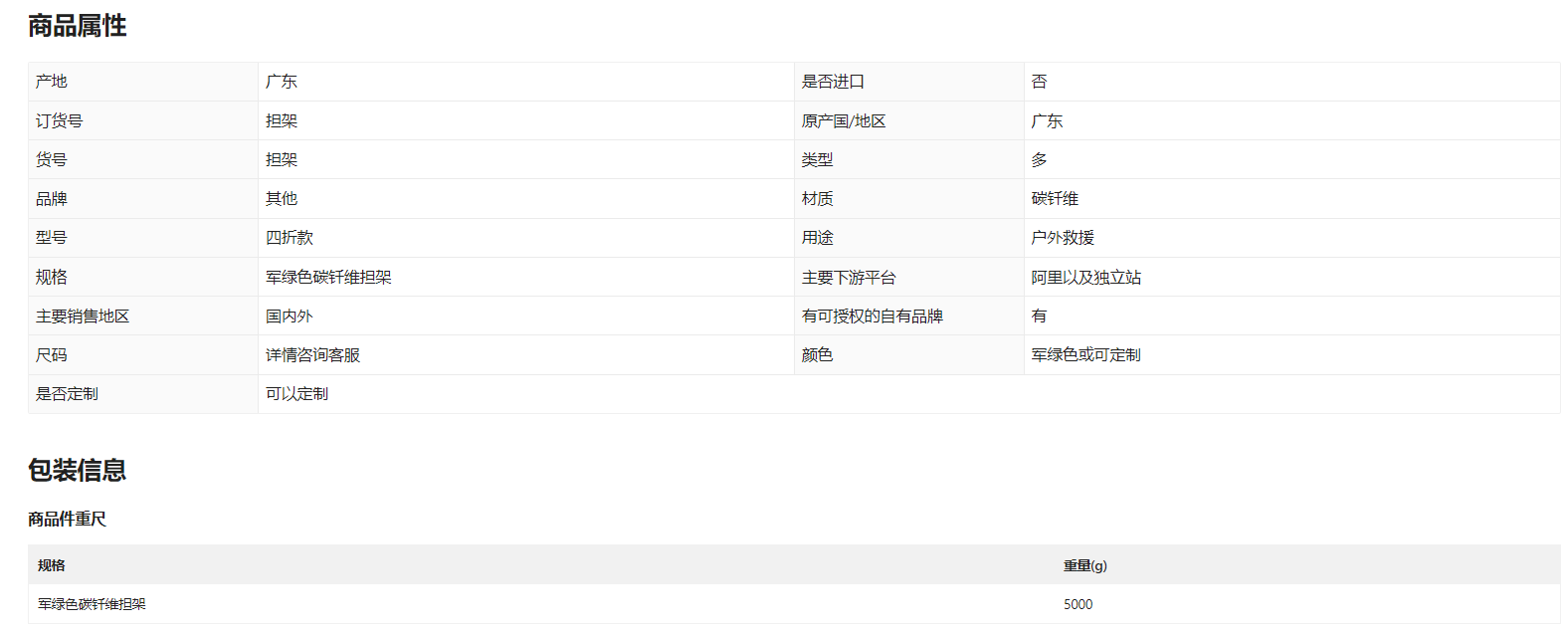Select the 5000 weight cell
Image resolution: width=1568 pixels, height=635 pixels.
tap(1078, 604)
